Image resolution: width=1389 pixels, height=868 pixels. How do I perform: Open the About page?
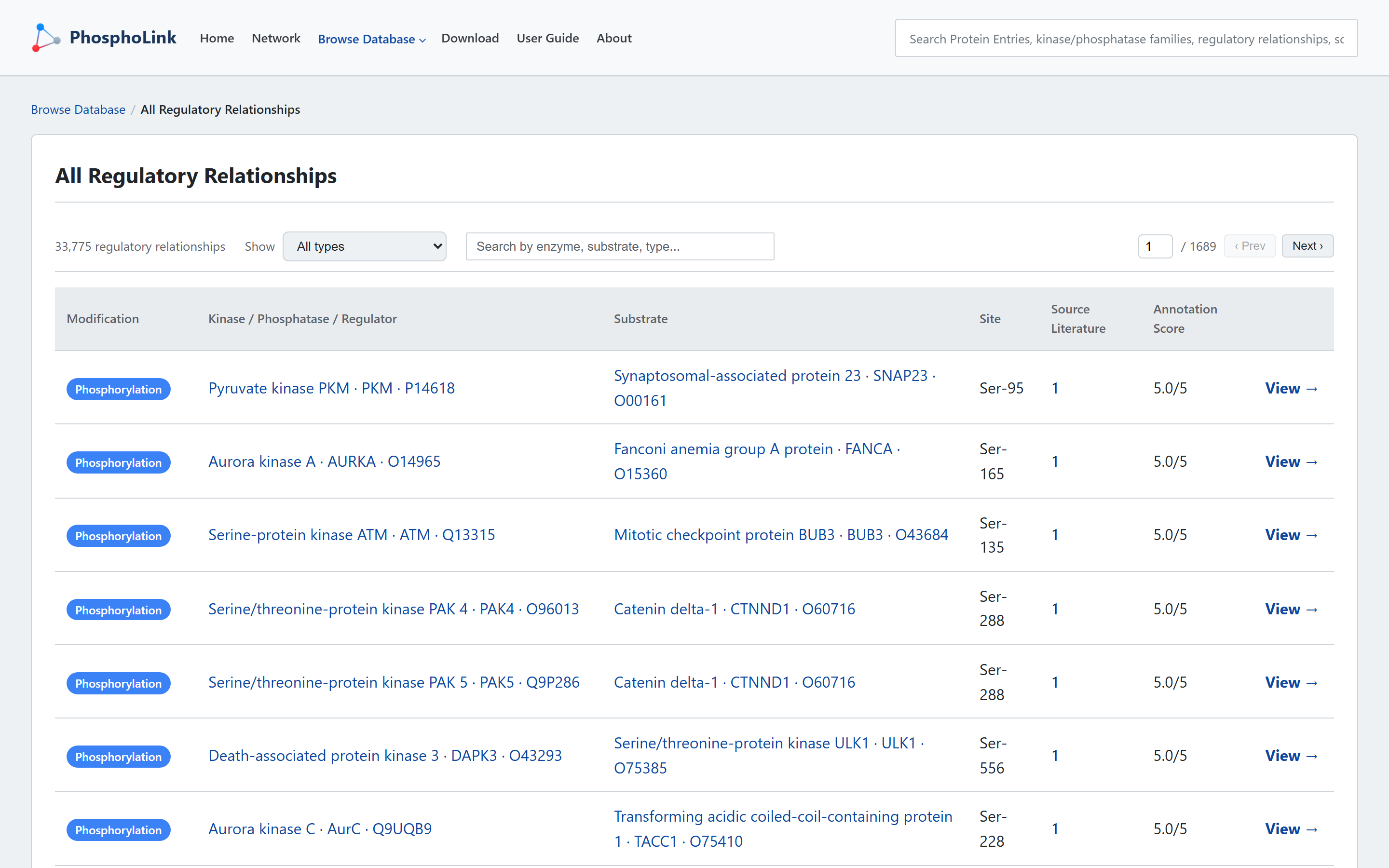pyautogui.click(x=613, y=38)
